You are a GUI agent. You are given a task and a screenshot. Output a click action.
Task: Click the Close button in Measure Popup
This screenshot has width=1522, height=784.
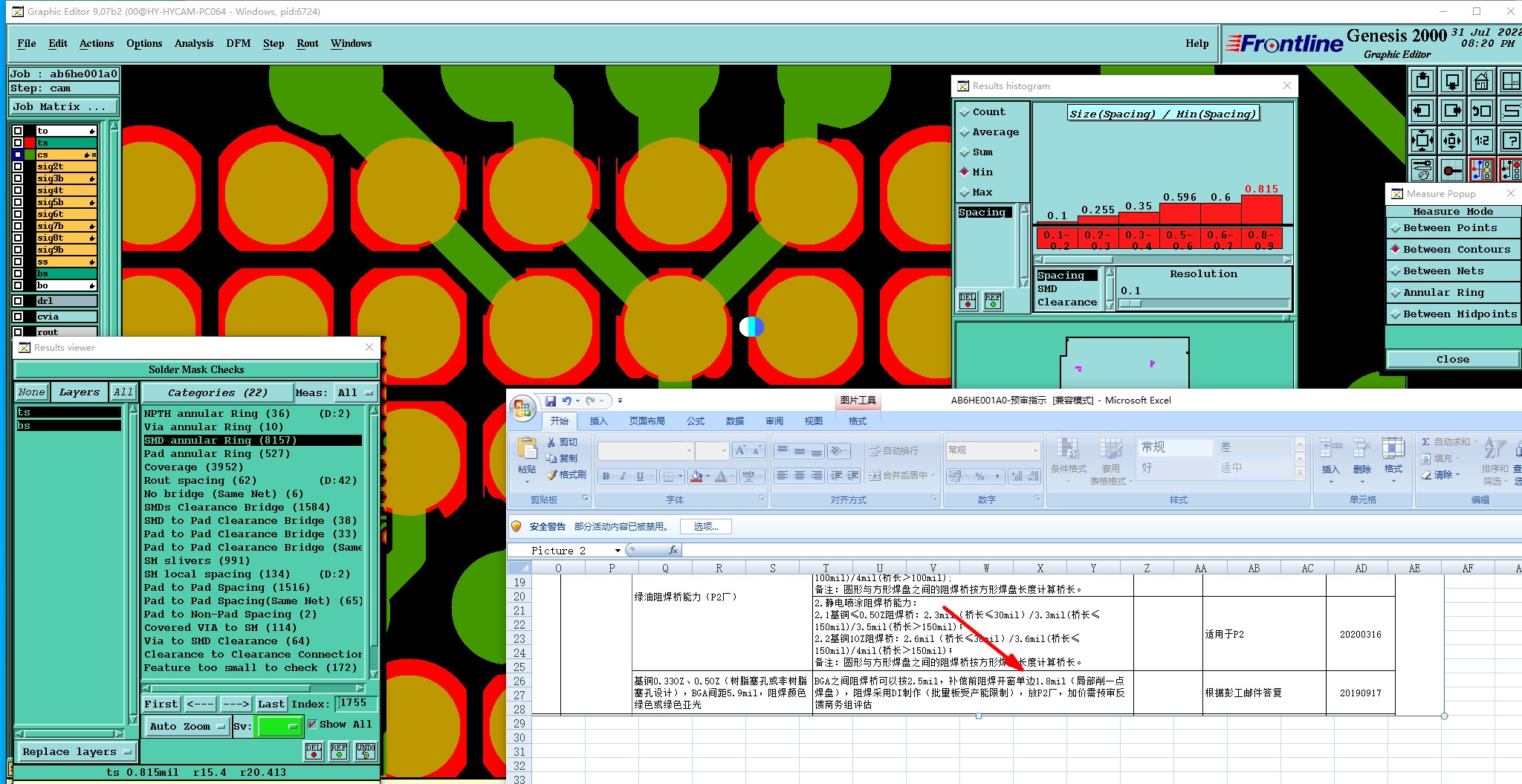[x=1453, y=360]
